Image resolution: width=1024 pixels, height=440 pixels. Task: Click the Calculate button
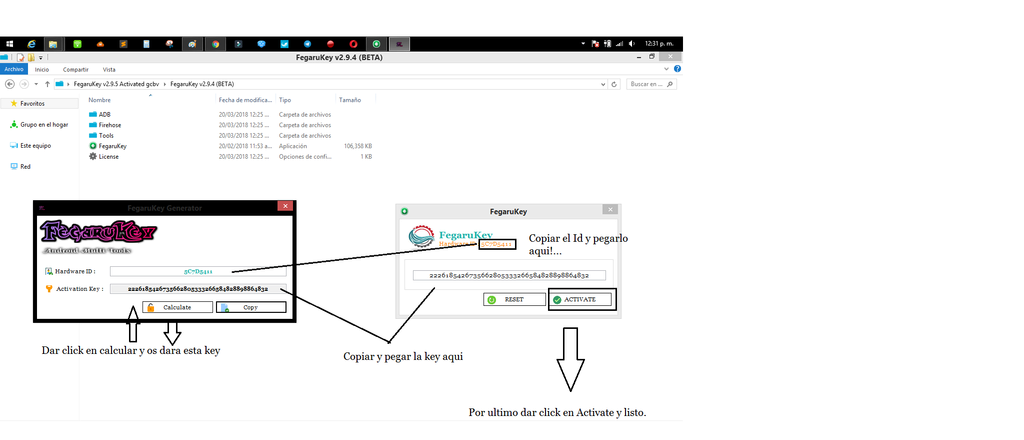click(178, 307)
